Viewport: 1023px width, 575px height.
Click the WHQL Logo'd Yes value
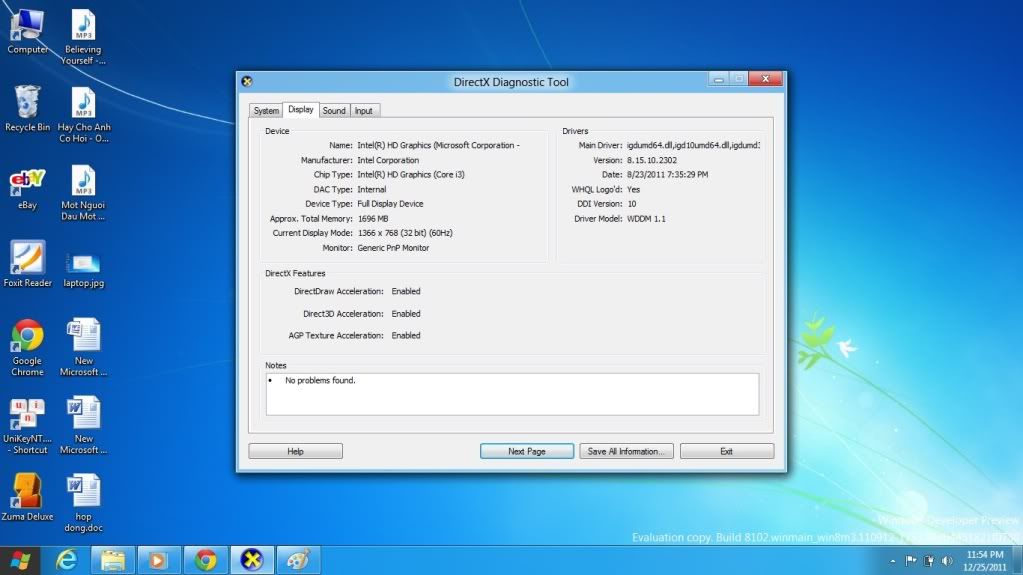(634, 189)
